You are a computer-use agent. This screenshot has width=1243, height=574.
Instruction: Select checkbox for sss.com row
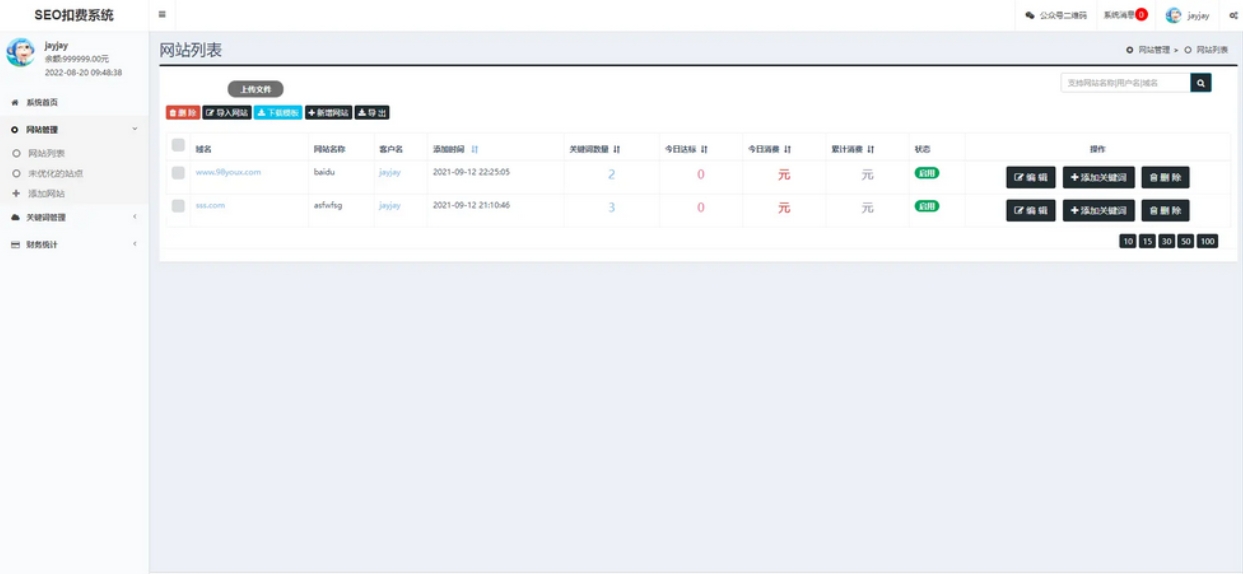(x=178, y=206)
